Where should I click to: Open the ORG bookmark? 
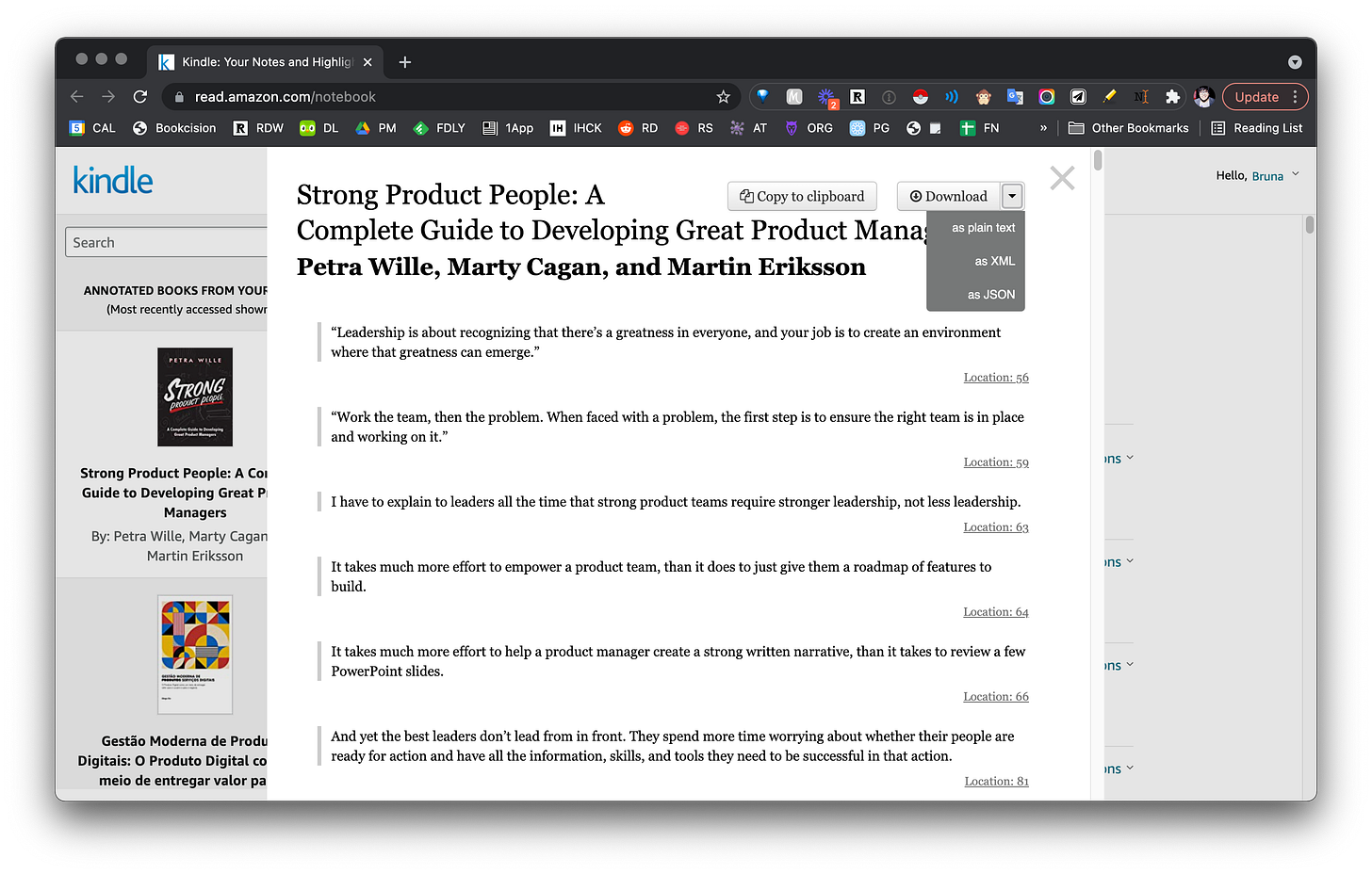point(809,128)
